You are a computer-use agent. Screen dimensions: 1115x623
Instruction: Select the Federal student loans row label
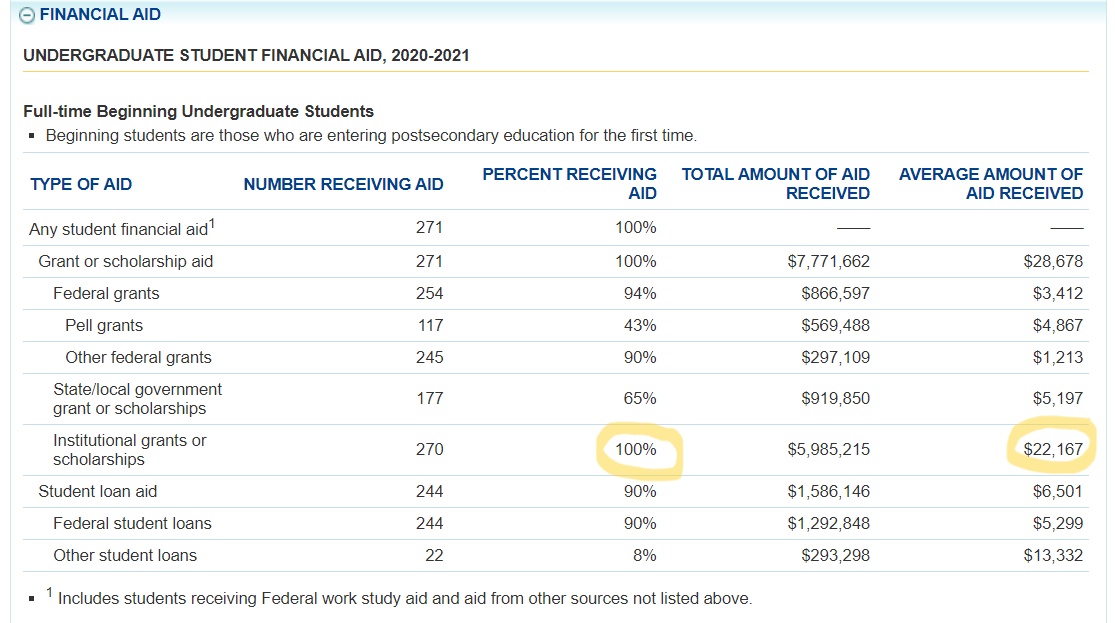[x=132, y=524]
